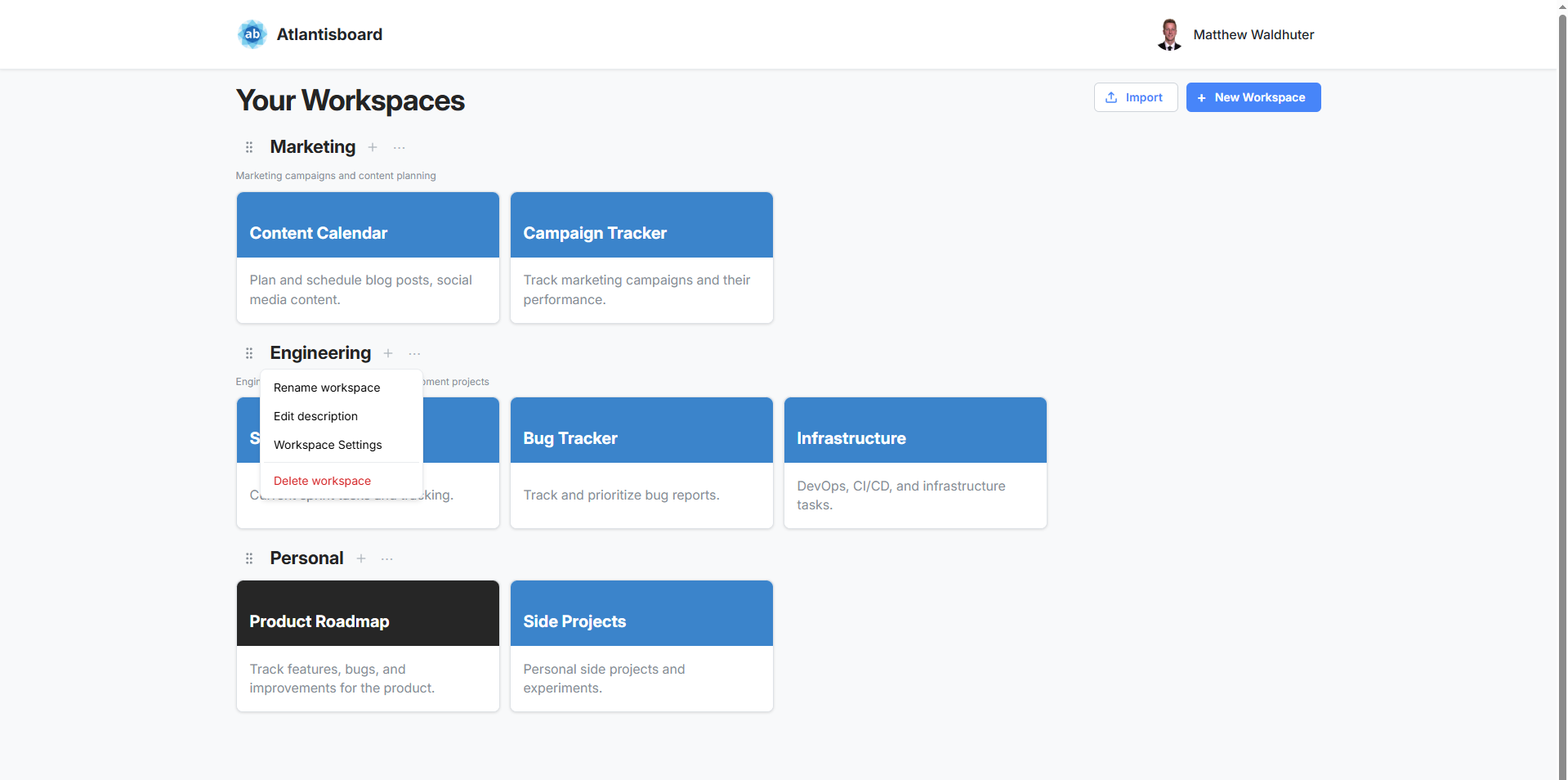Image resolution: width=1568 pixels, height=780 pixels.
Task: Click the Personal workspace heading
Action: click(306, 558)
